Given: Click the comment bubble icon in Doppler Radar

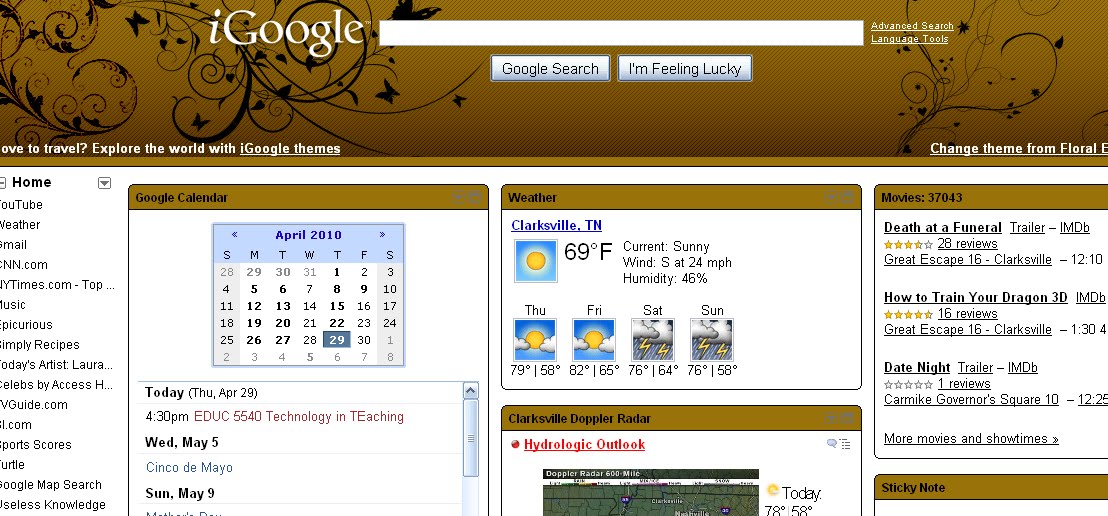Looking at the screenshot, I should (x=832, y=444).
